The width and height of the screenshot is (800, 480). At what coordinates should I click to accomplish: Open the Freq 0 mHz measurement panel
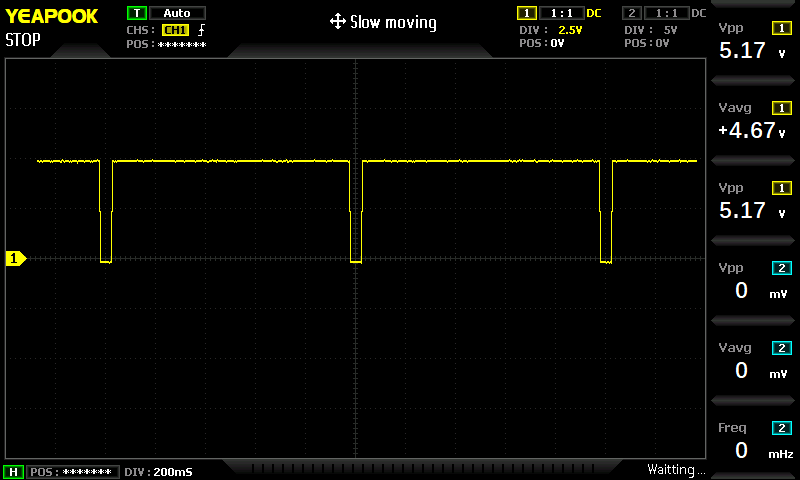pyautogui.click(x=754, y=442)
